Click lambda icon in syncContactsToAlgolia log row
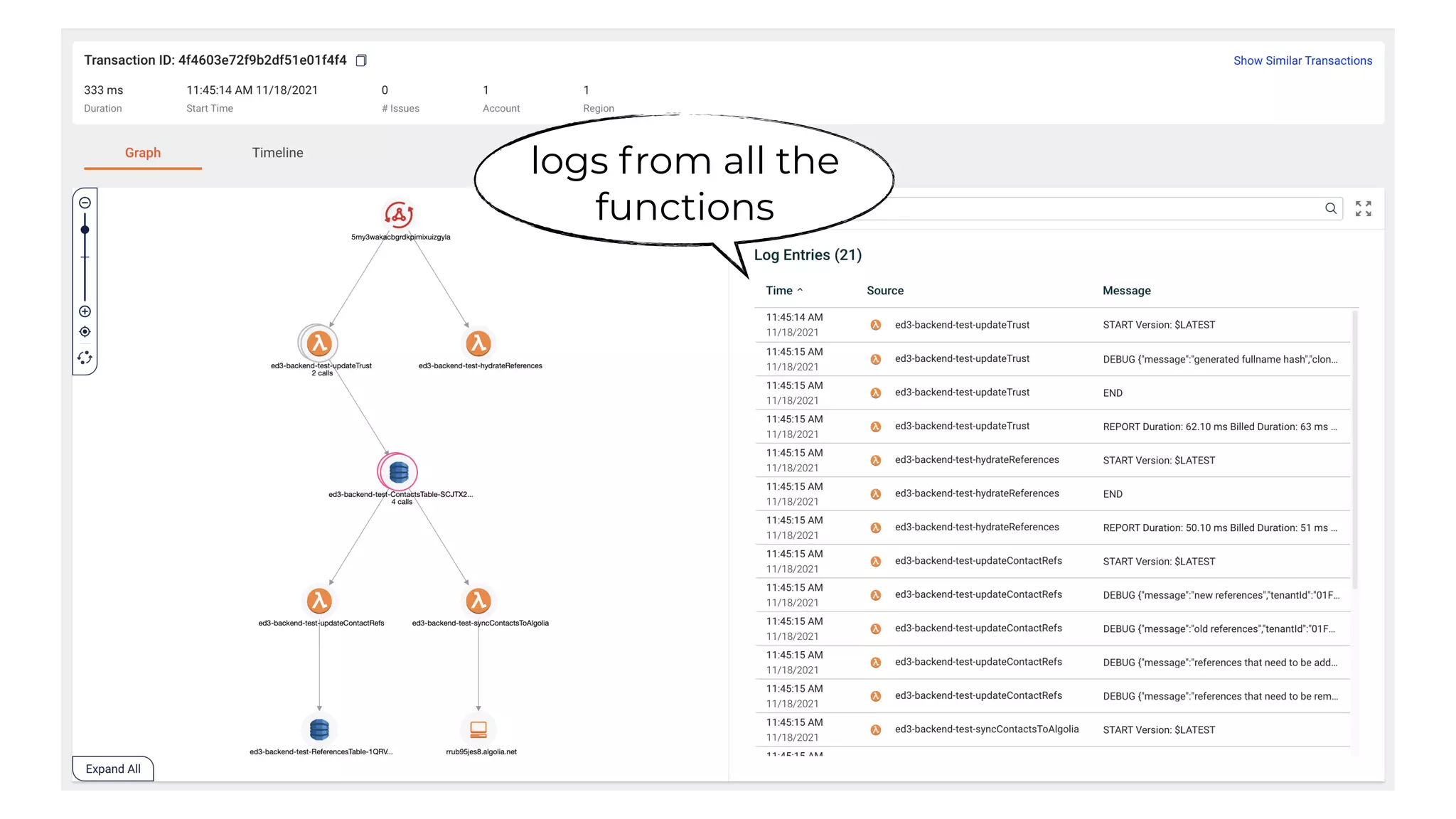Image resolution: width=1456 pixels, height=819 pixels. 876,729
